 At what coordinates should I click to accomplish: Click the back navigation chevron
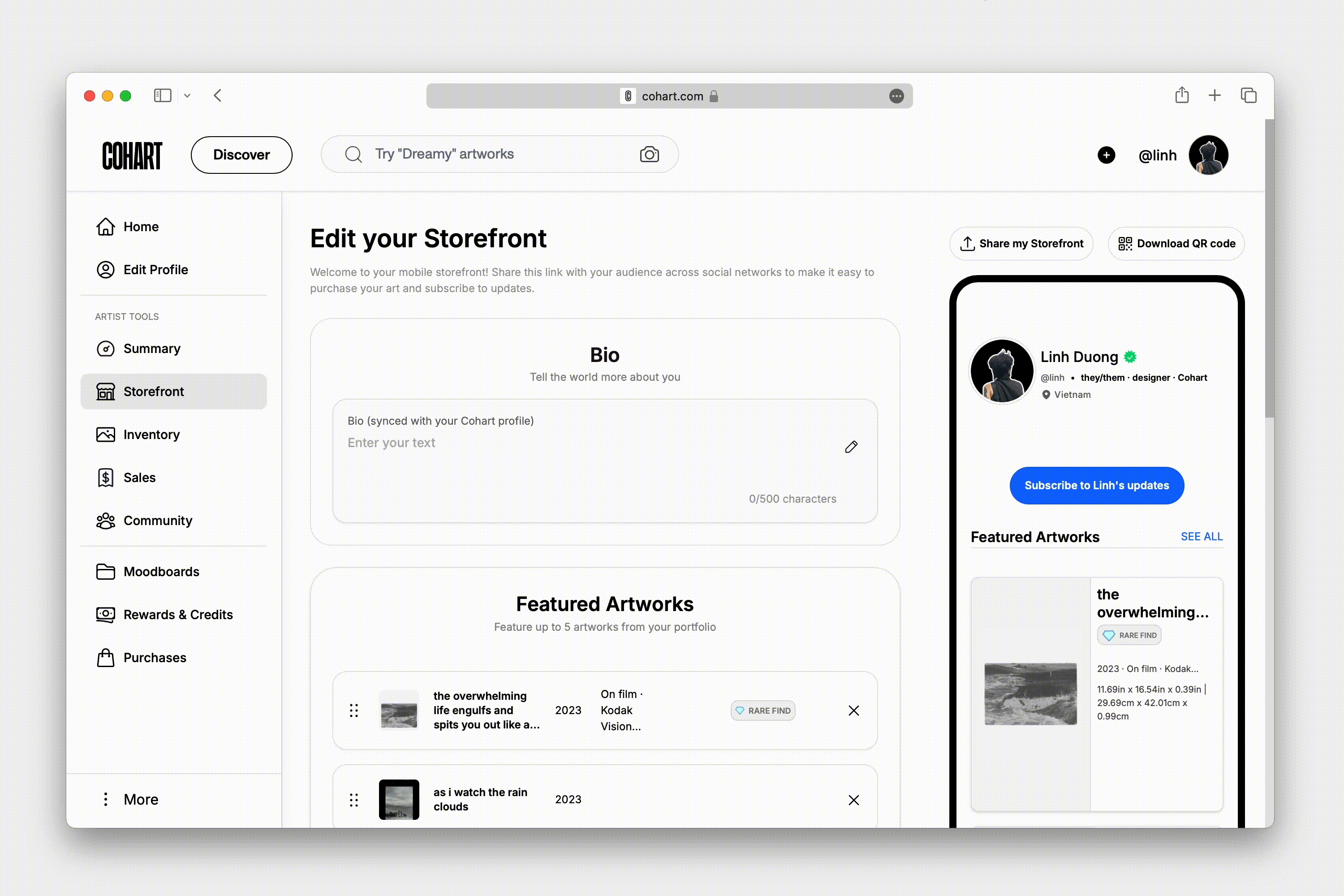[x=217, y=95]
